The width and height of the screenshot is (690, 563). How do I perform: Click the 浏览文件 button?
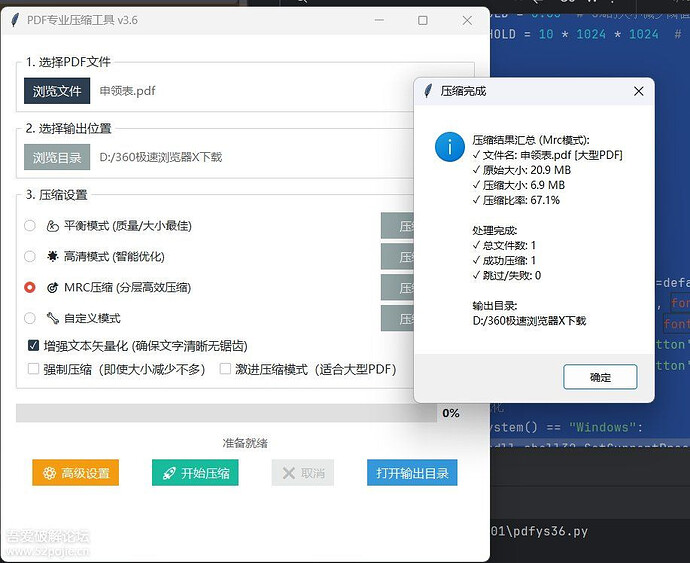click(x=57, y=91)
